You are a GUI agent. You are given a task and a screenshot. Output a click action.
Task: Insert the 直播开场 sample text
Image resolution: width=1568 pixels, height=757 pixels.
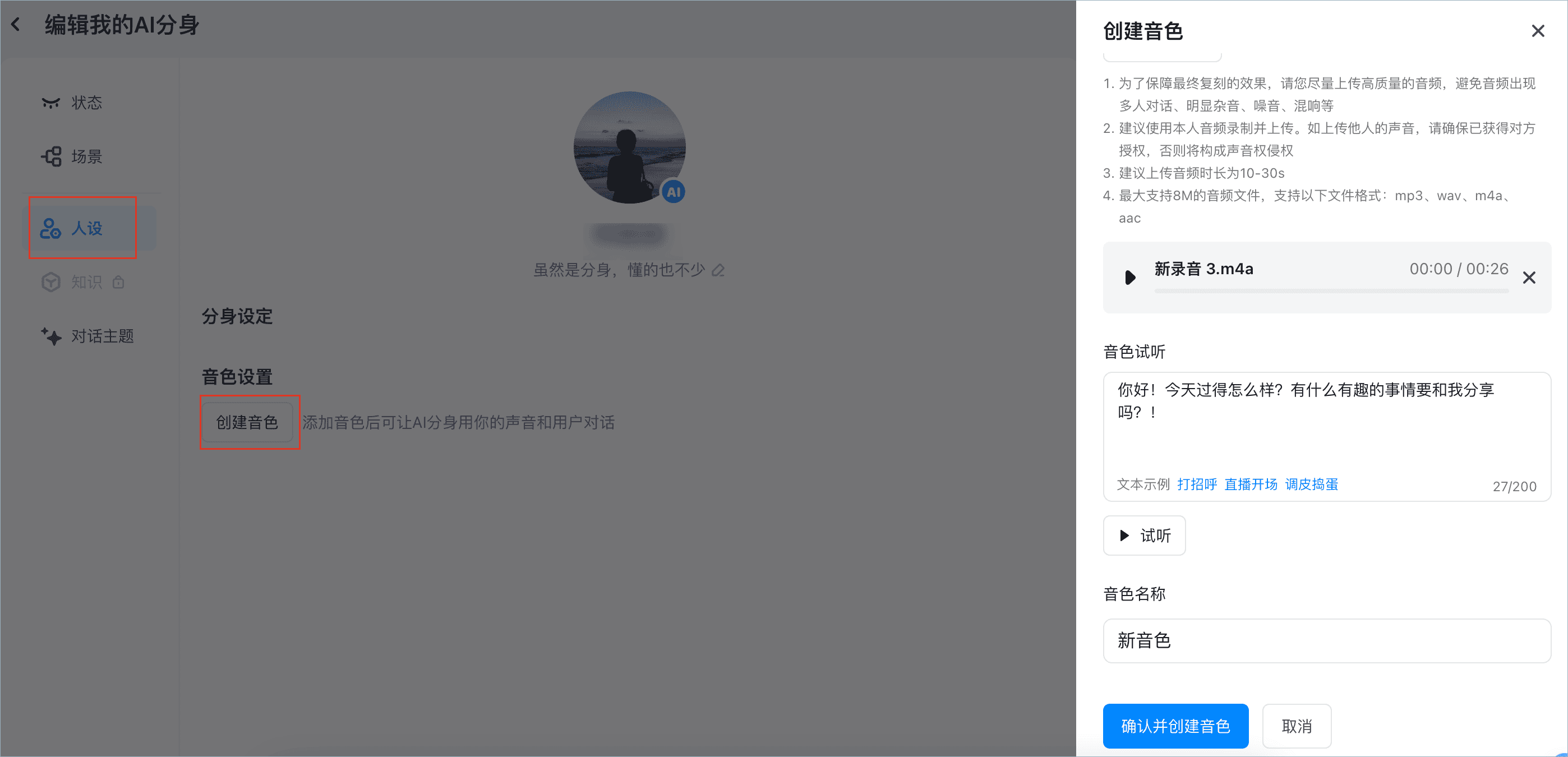[1251, 484]
